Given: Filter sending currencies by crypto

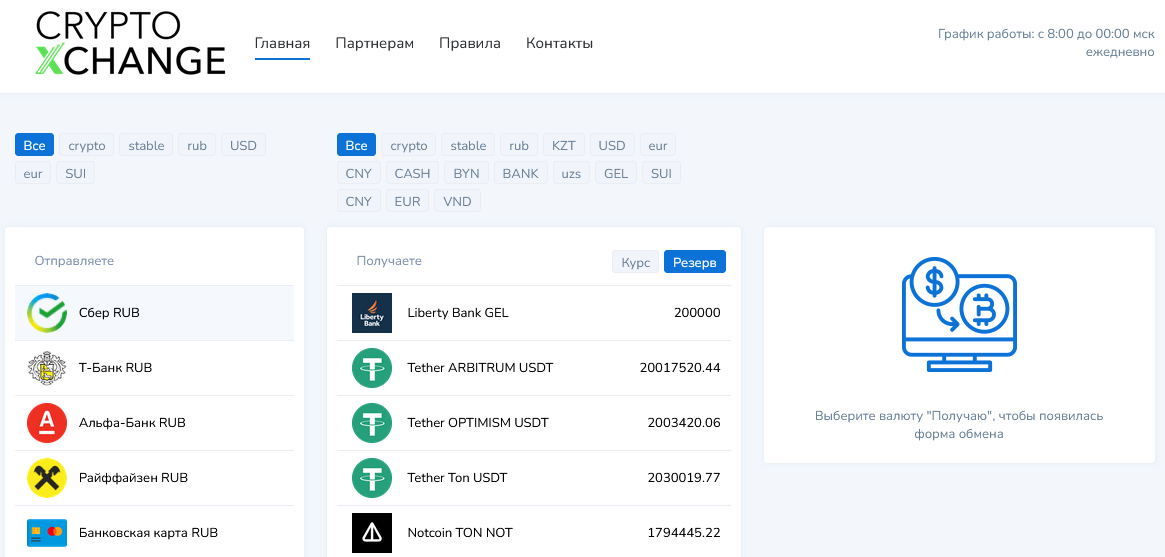Looking at the screenshot, I should tap(87, 146).
